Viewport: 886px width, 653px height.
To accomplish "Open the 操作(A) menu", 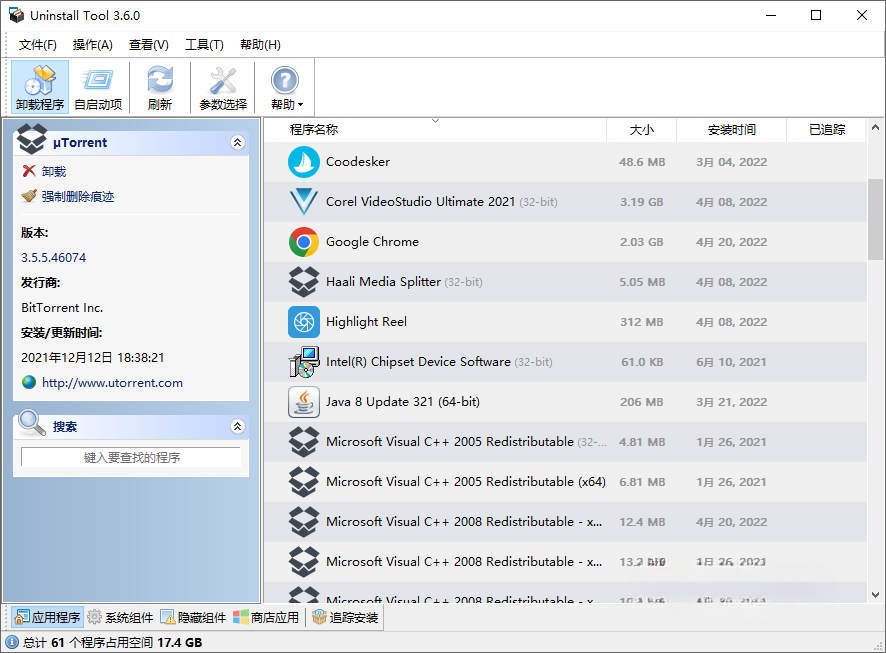I will coord(93,45).
